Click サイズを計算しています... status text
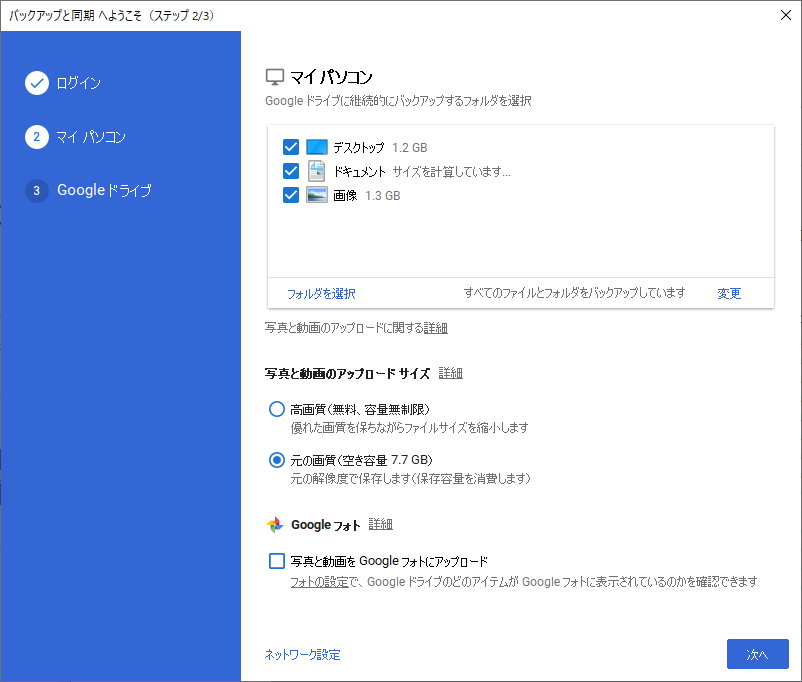 pos(452,171)
